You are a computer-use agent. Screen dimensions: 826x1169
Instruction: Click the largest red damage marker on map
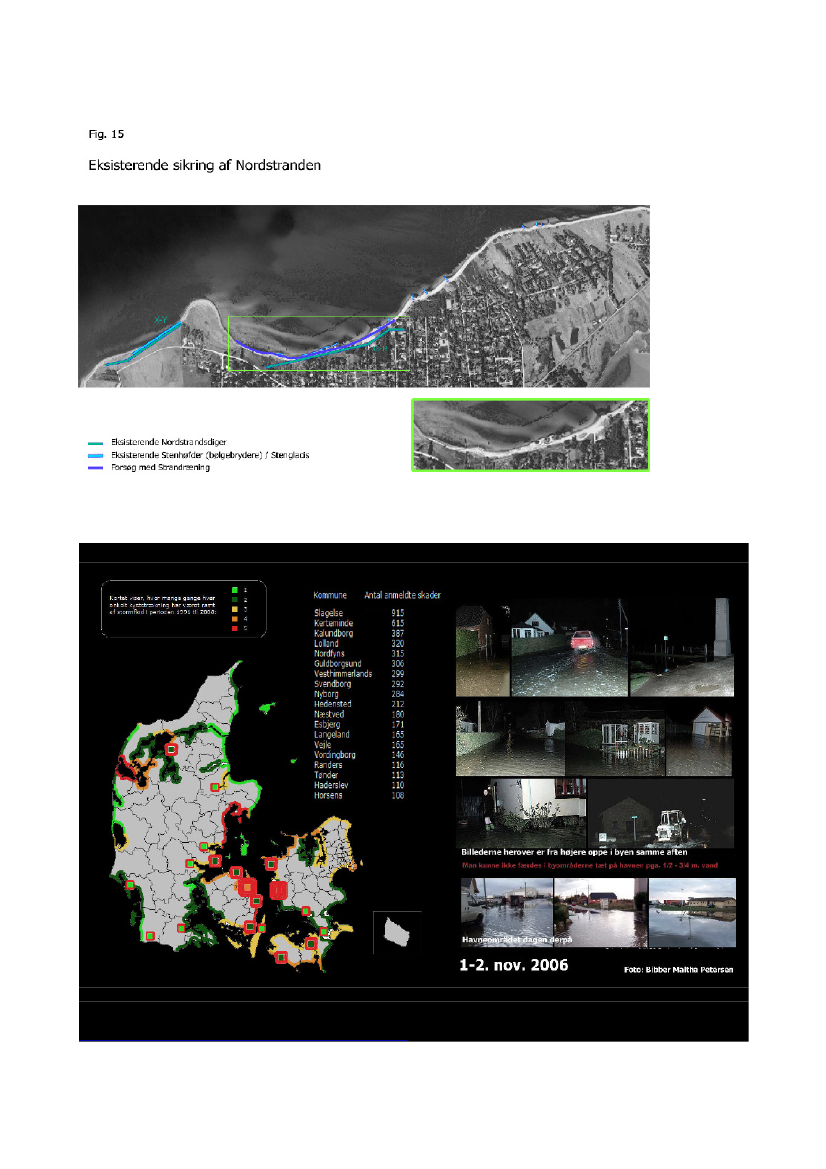click(x=279, y=889)
